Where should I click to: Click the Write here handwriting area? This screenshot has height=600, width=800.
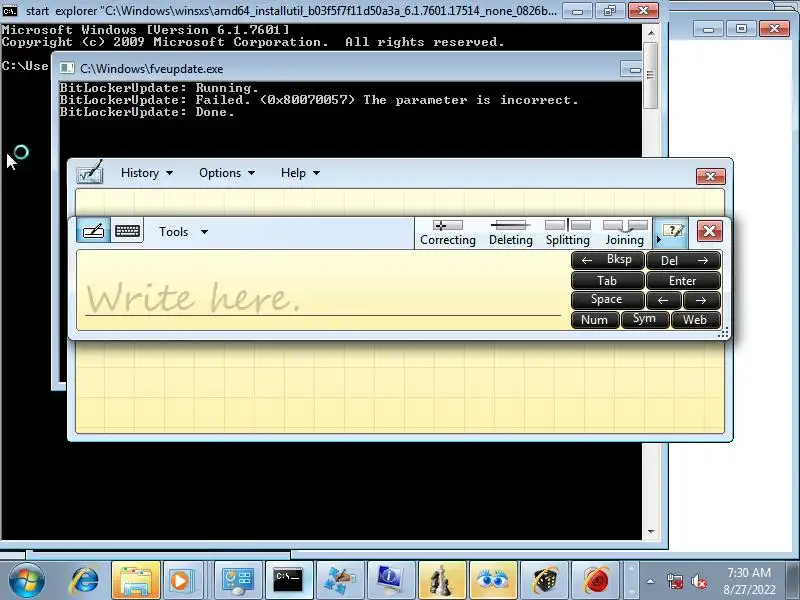322,290
